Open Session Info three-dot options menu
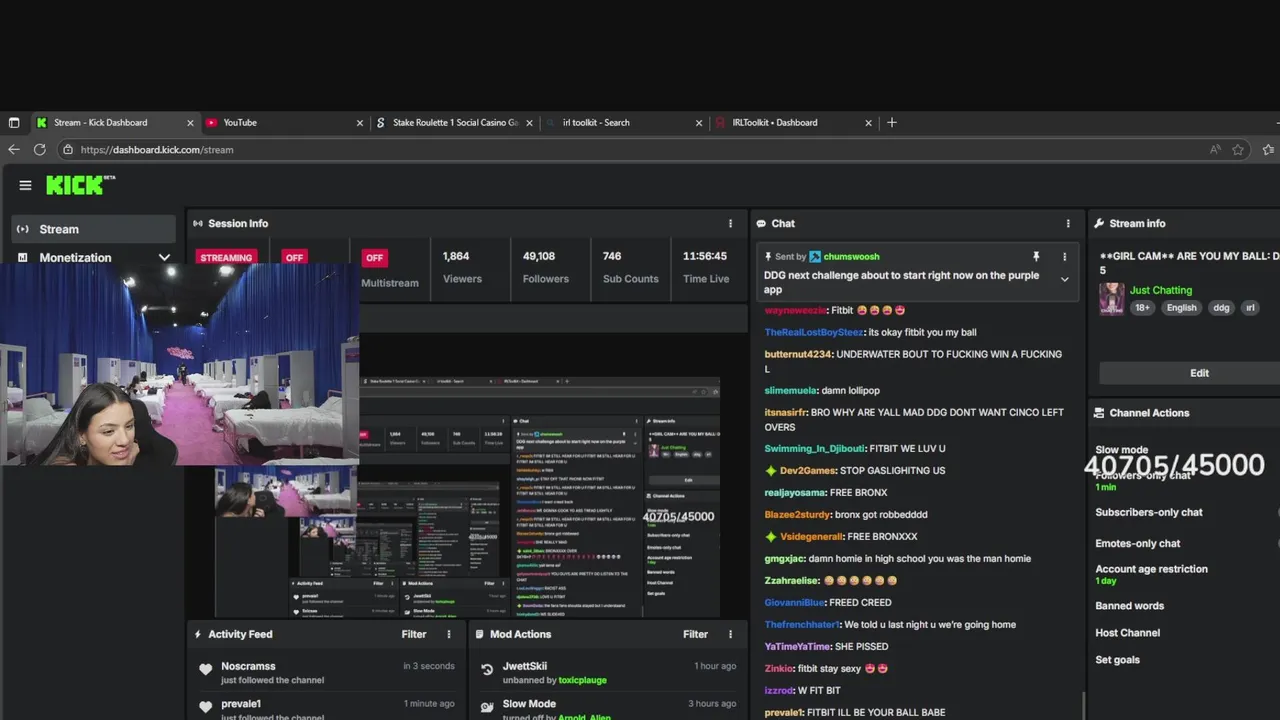The image size is (1280, 720). (x=730, y=224)
